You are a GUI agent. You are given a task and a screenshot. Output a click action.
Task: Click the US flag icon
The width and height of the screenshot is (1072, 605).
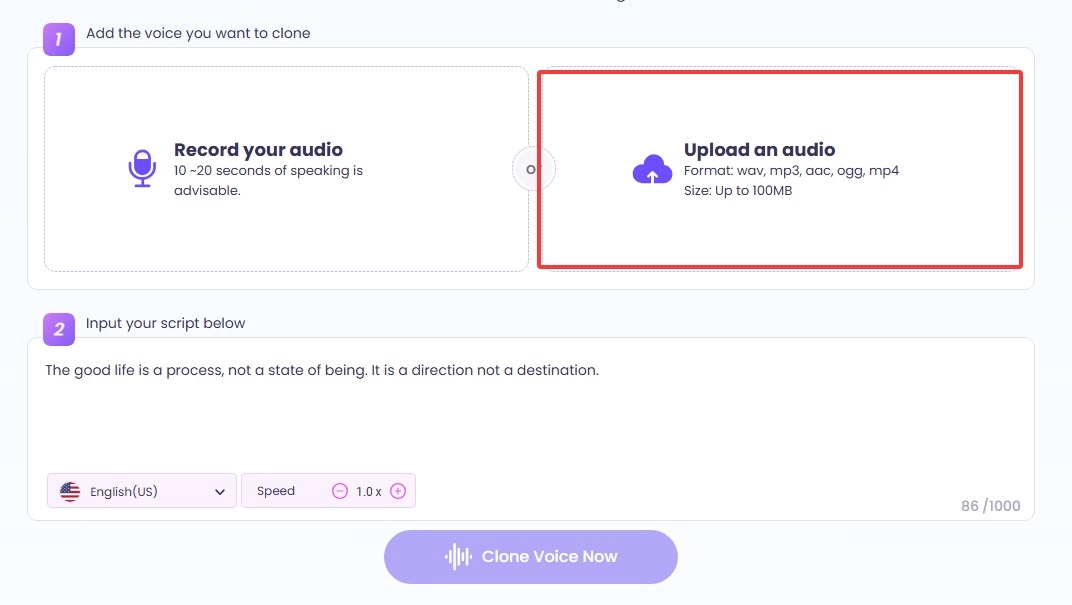coord(70,491)
